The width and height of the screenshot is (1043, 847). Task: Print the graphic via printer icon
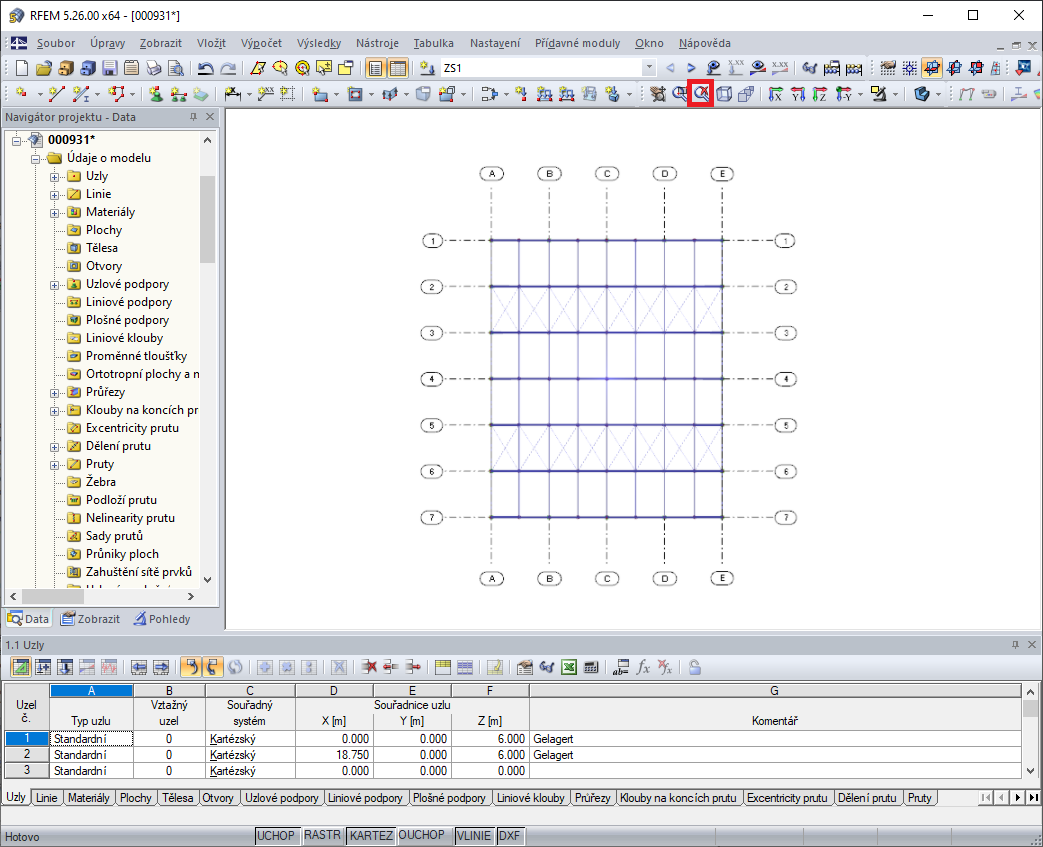point(154,68)
